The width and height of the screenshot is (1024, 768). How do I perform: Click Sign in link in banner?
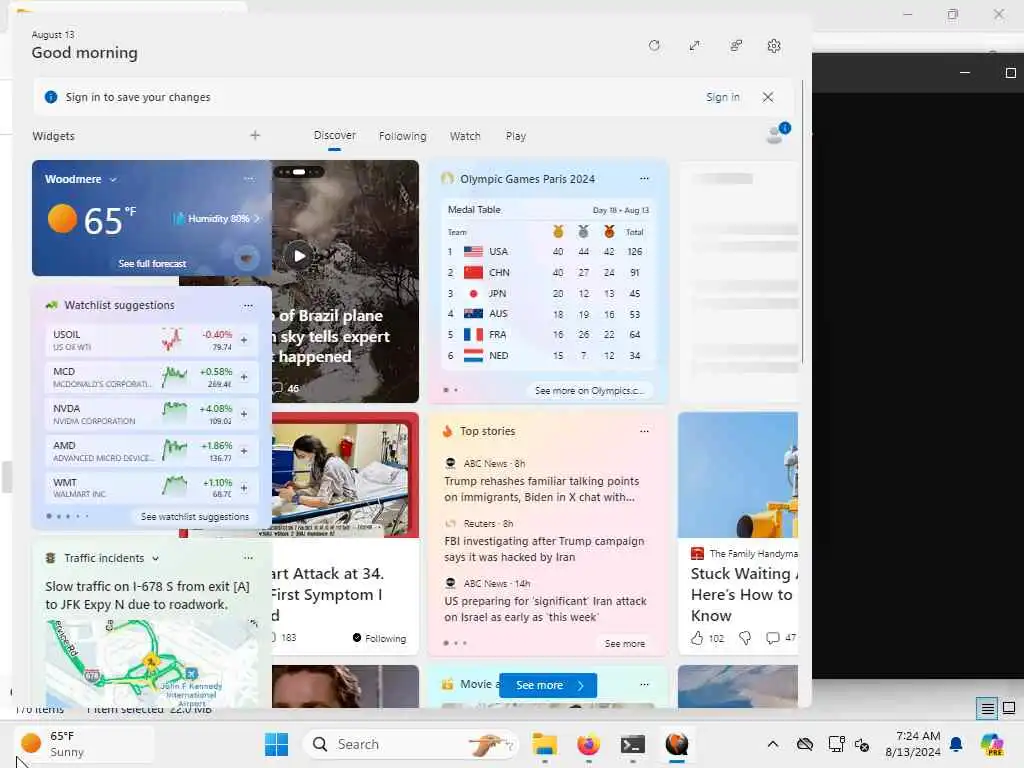(723, 97)
